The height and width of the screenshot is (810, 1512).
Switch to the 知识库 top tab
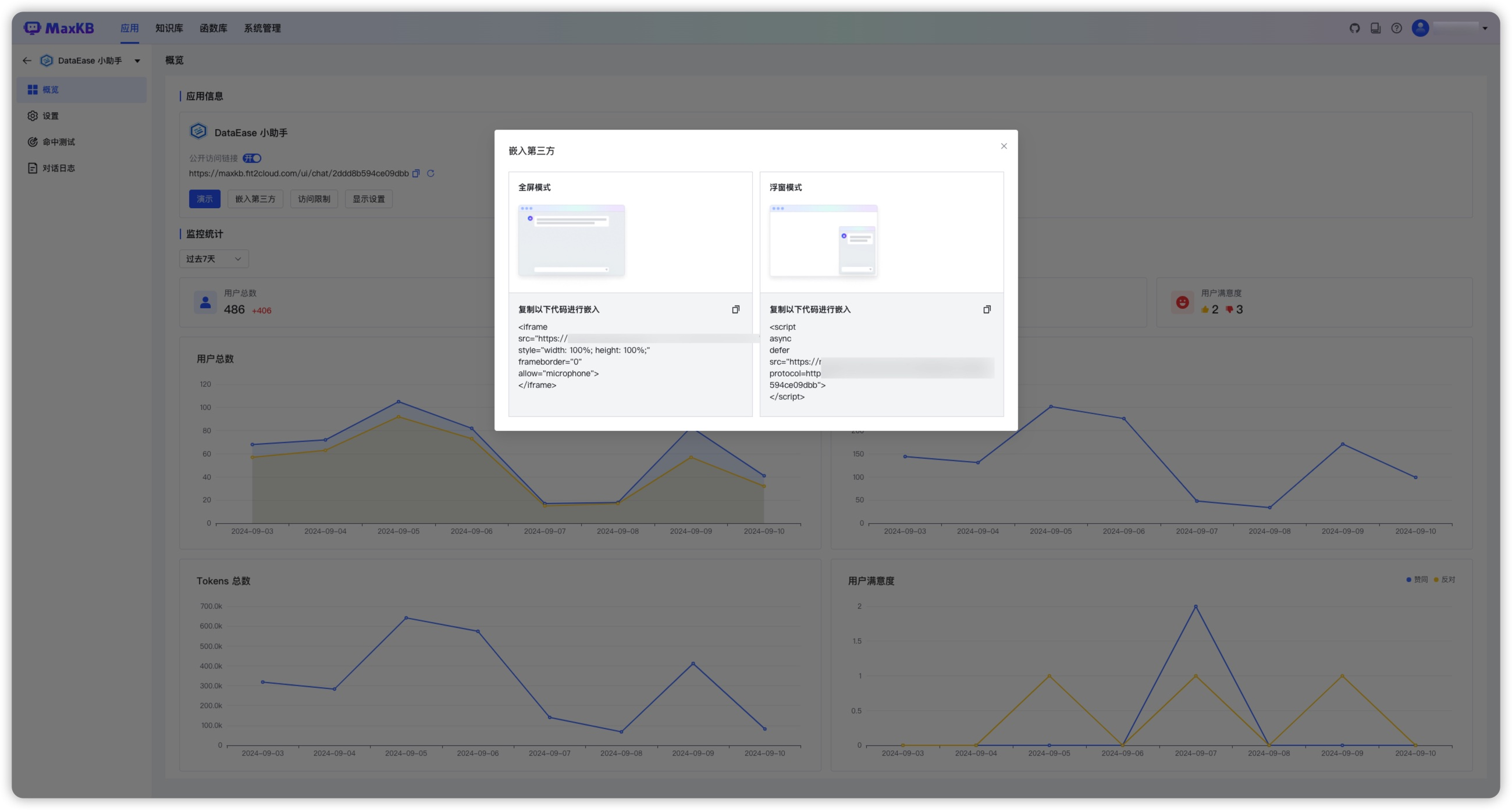169,28
